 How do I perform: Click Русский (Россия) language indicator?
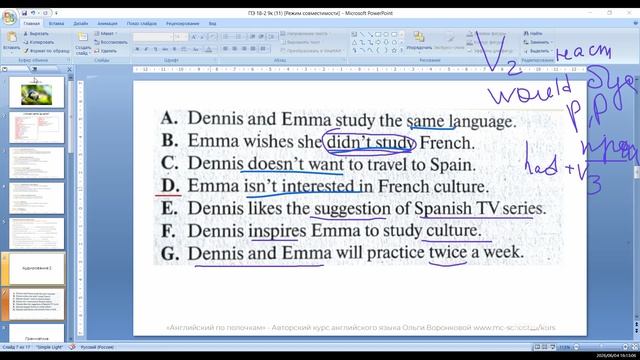(x=97, y=347)
